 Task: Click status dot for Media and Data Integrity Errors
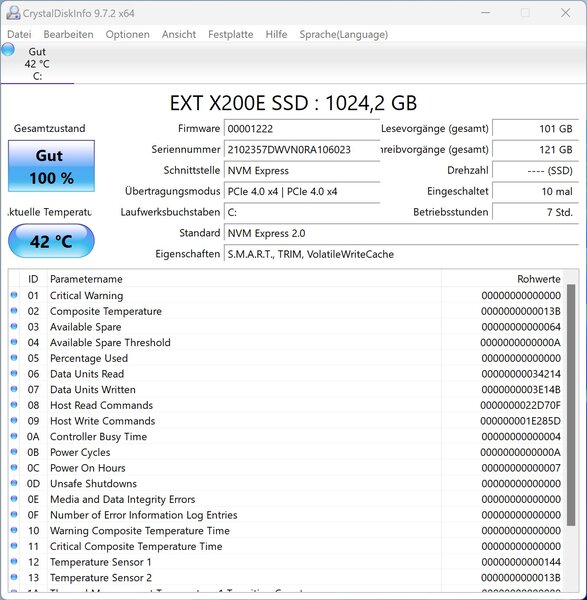pos(14,499)
